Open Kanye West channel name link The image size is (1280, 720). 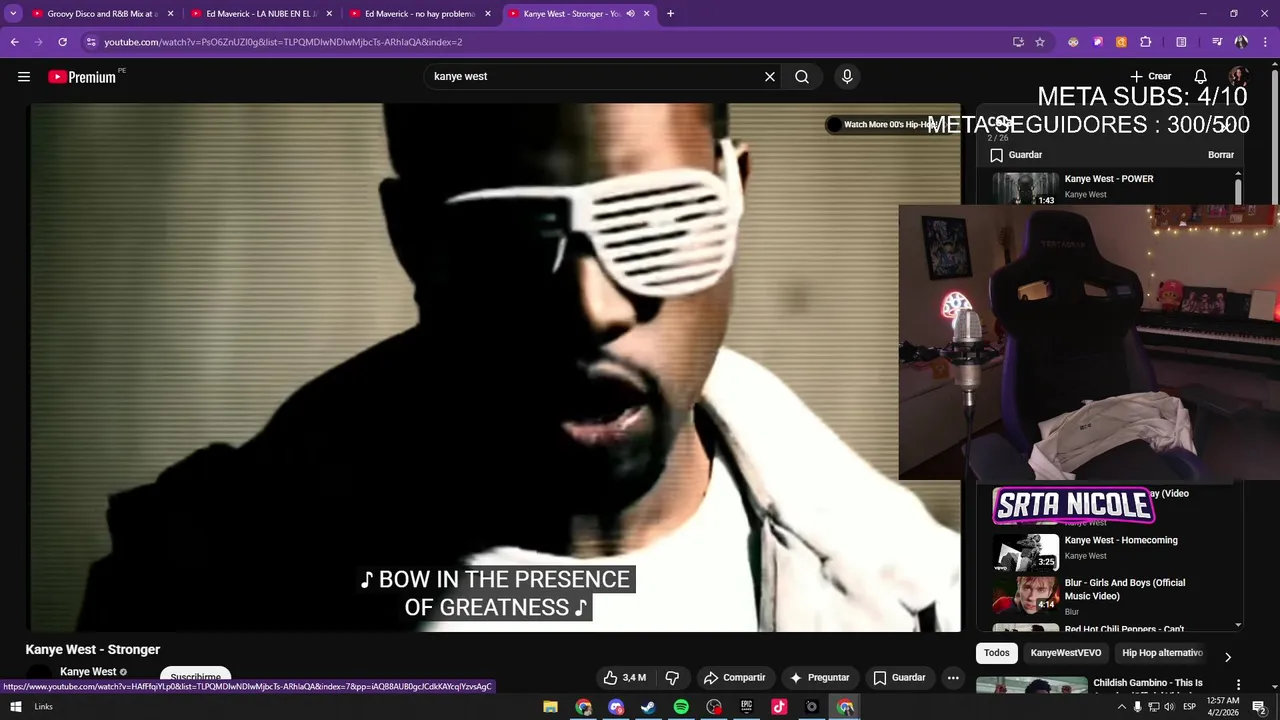coord(88,672)
